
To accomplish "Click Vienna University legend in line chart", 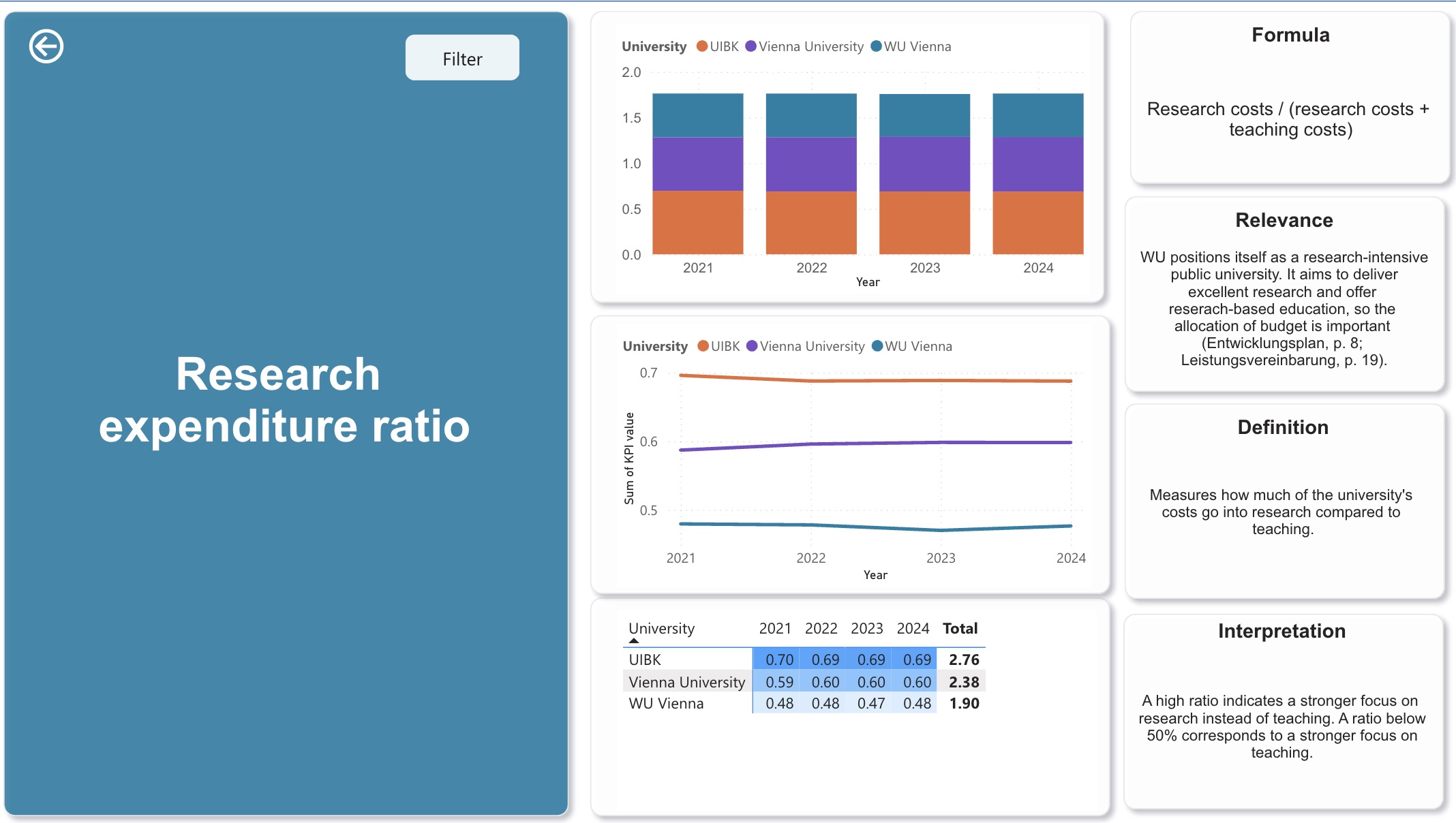I will 806,346.
